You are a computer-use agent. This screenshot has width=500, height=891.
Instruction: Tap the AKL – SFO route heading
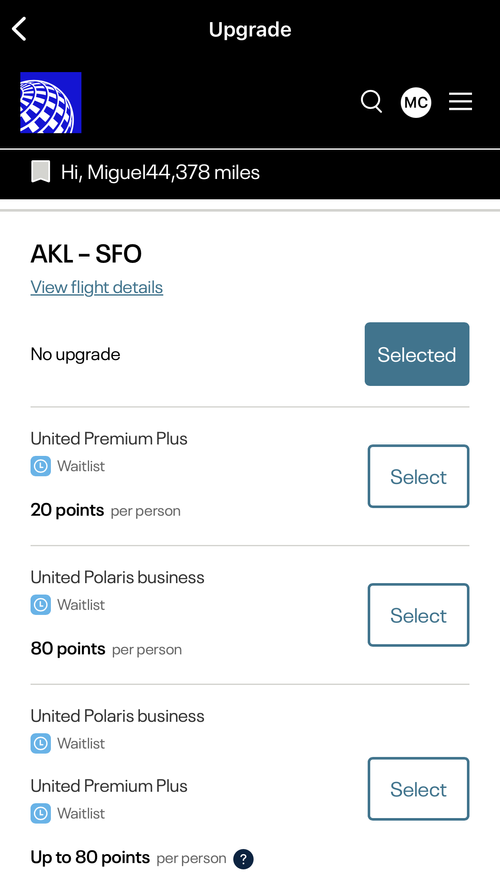point(86,254)
